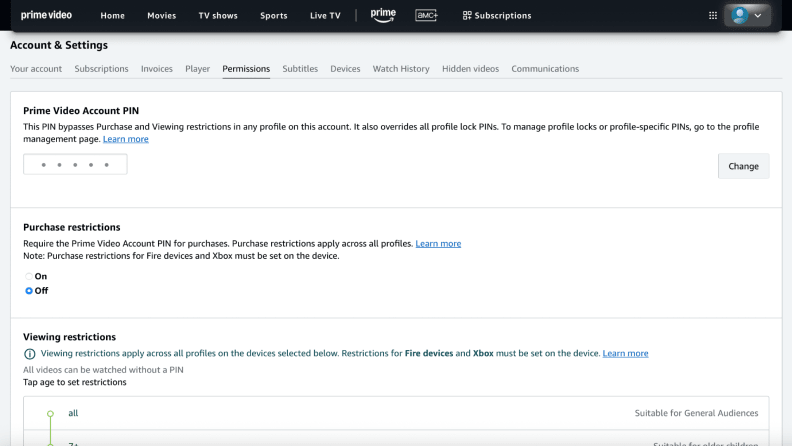Open Subscriptions in top navigation bar
This screenshot has width=792, height=446.
(x=497, y=16)
